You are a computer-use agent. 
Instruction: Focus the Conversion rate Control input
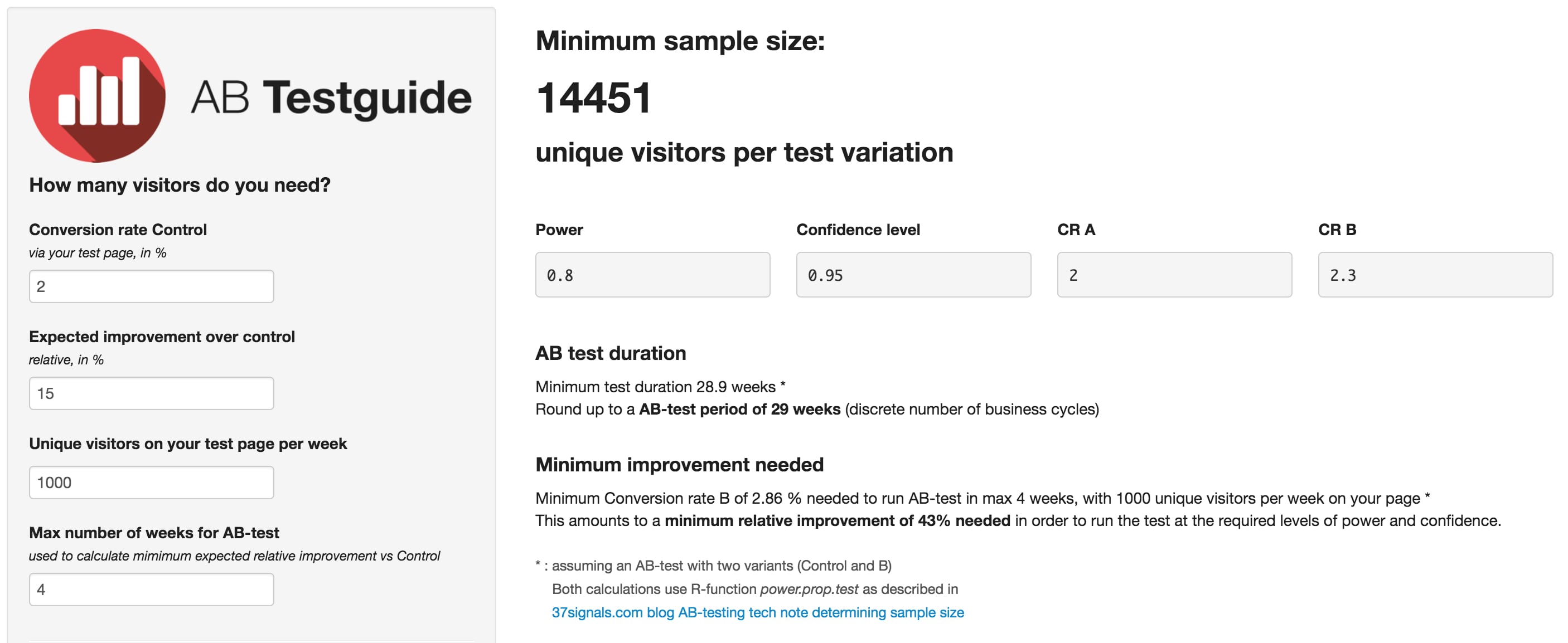152,286
